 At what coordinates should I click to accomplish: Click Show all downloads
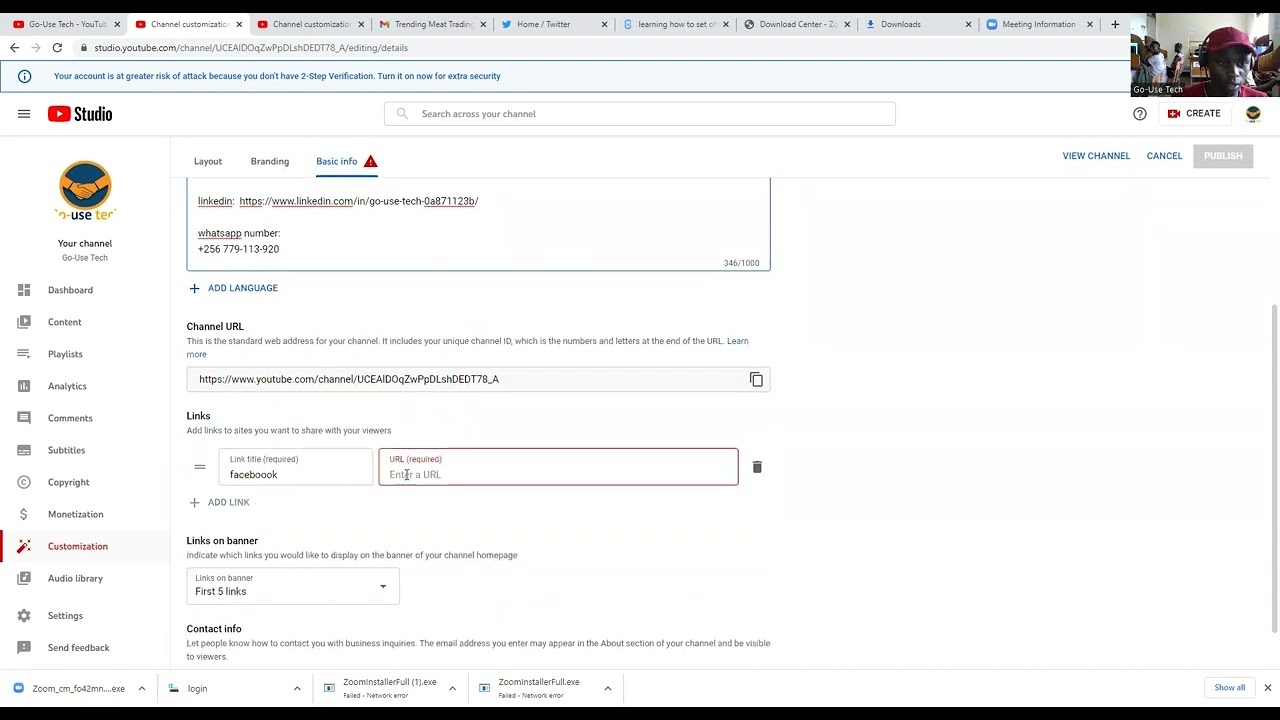point(1230,688)
